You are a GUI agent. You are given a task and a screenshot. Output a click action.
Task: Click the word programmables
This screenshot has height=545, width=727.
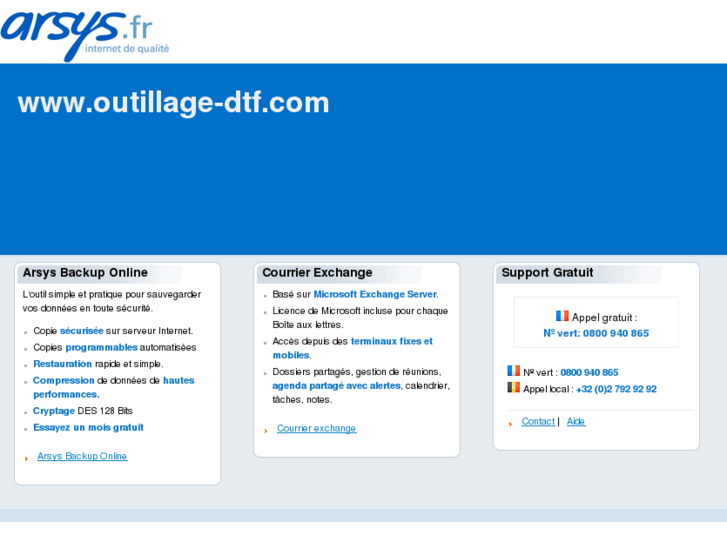point(102,347)
